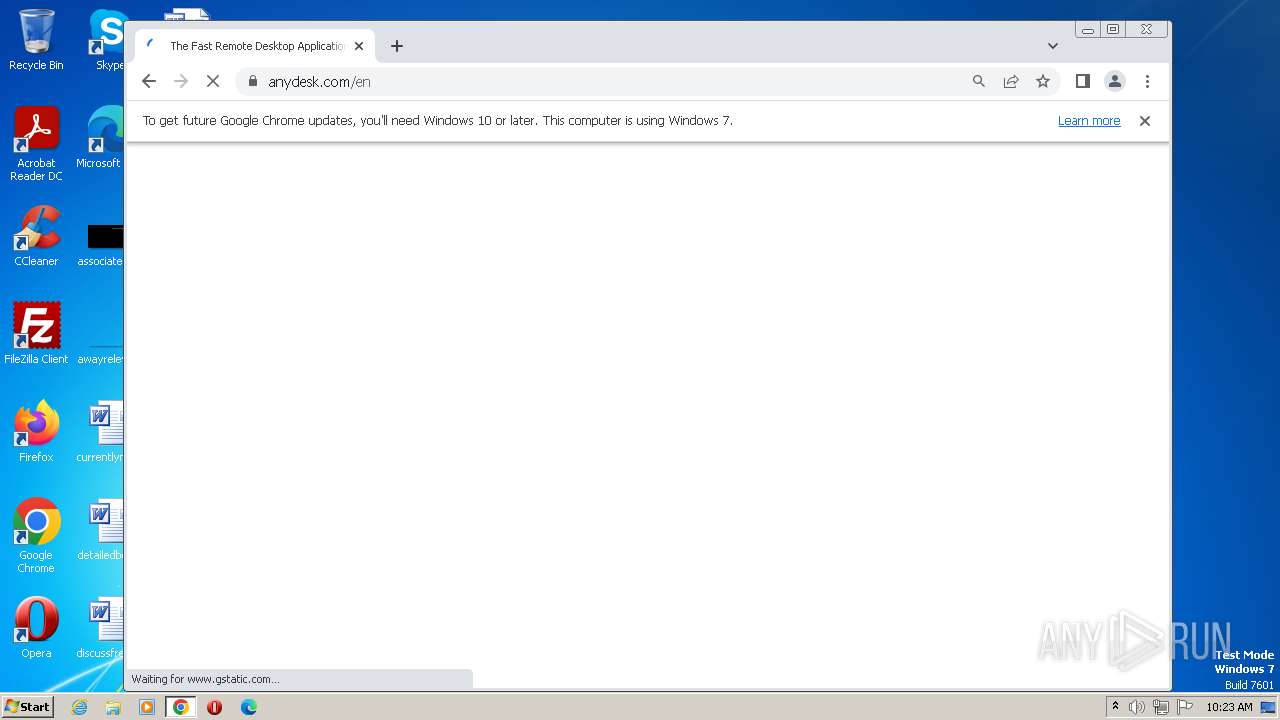1280x720 pixels.
Task: View site info via padlock icon
Action: tap(252, 81)
